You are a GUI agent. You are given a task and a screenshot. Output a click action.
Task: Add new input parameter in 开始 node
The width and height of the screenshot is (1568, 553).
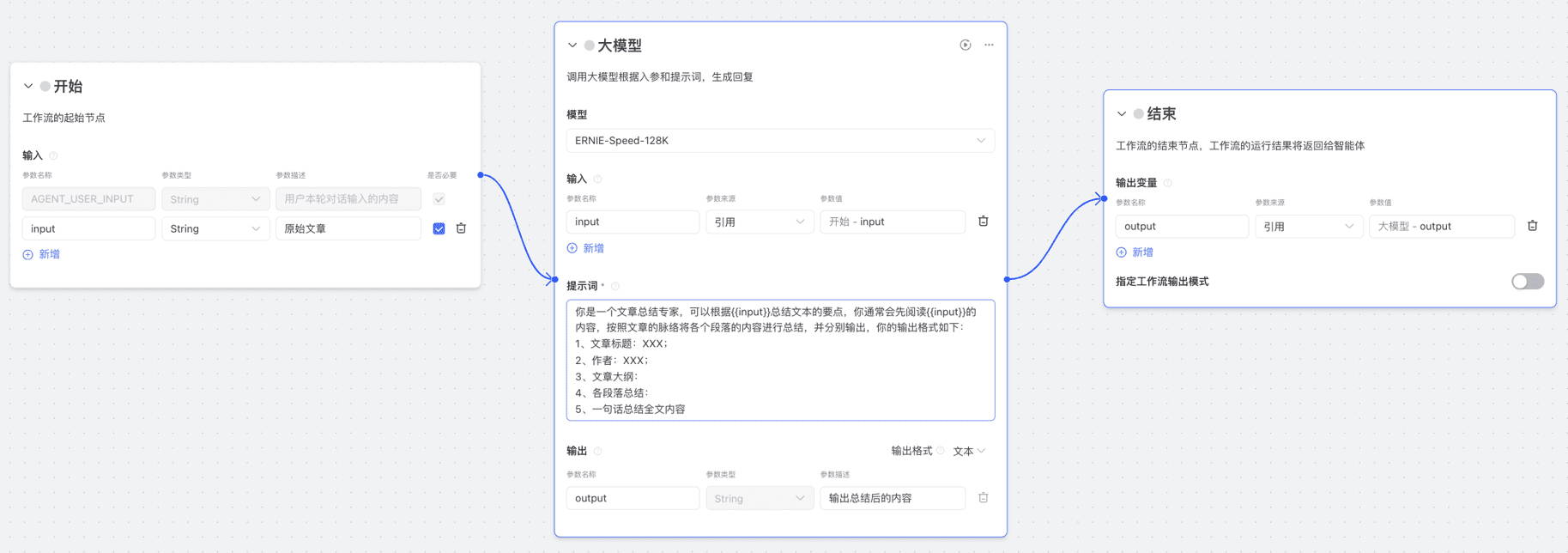41,254
